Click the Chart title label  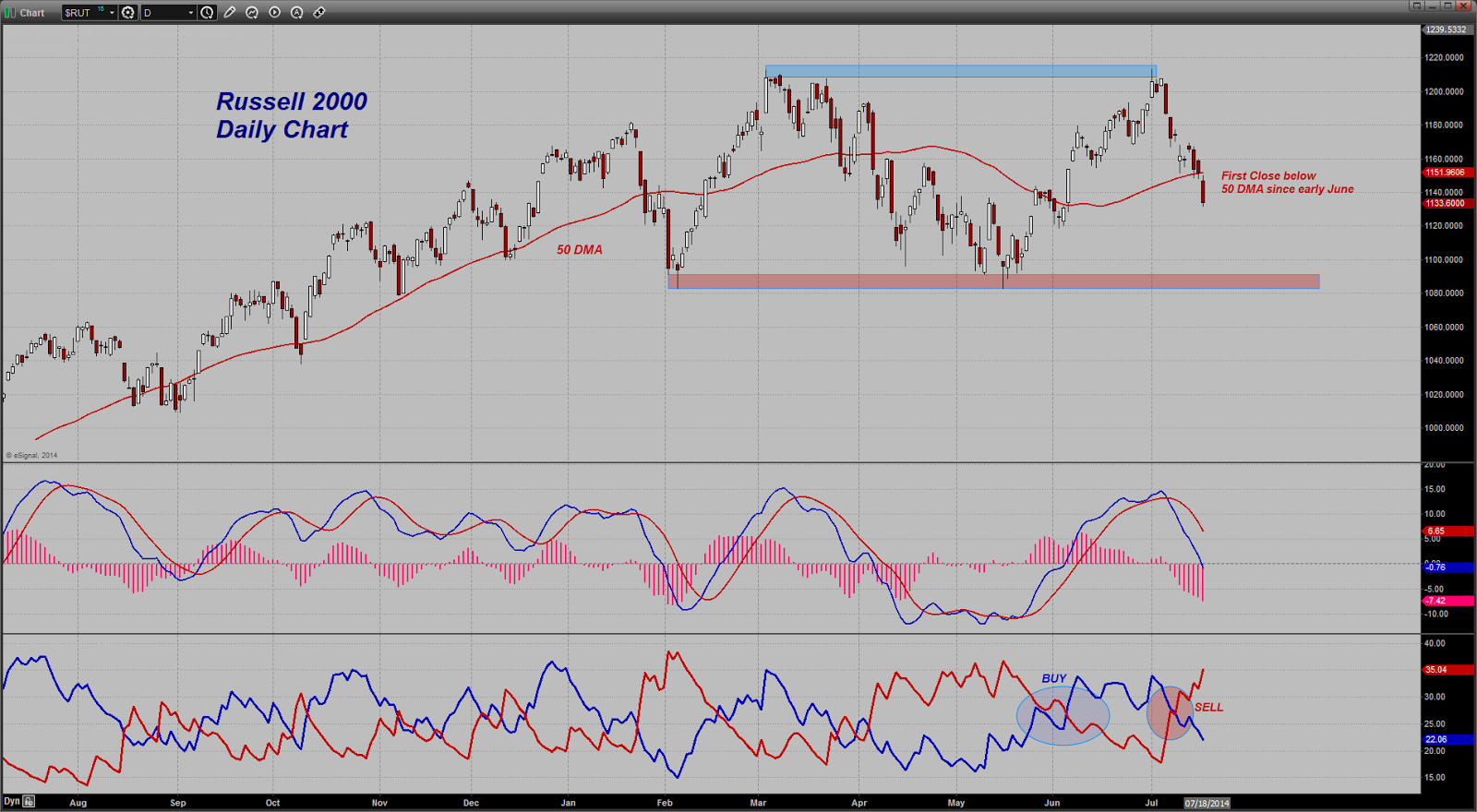point(32,13)
